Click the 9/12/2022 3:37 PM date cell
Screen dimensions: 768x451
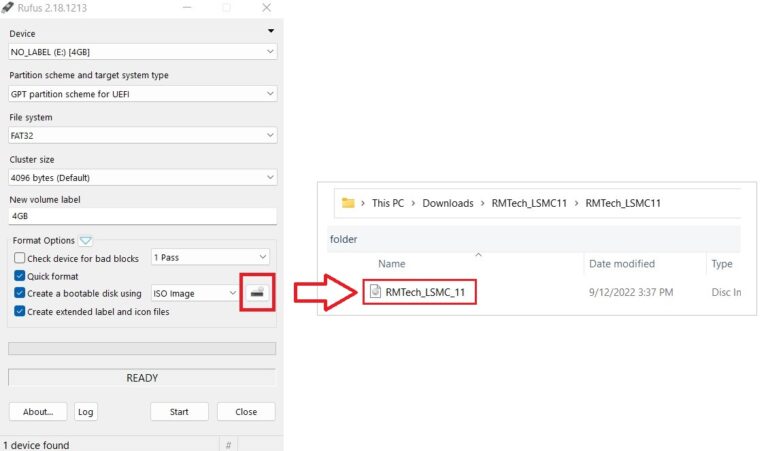(631, 292)
